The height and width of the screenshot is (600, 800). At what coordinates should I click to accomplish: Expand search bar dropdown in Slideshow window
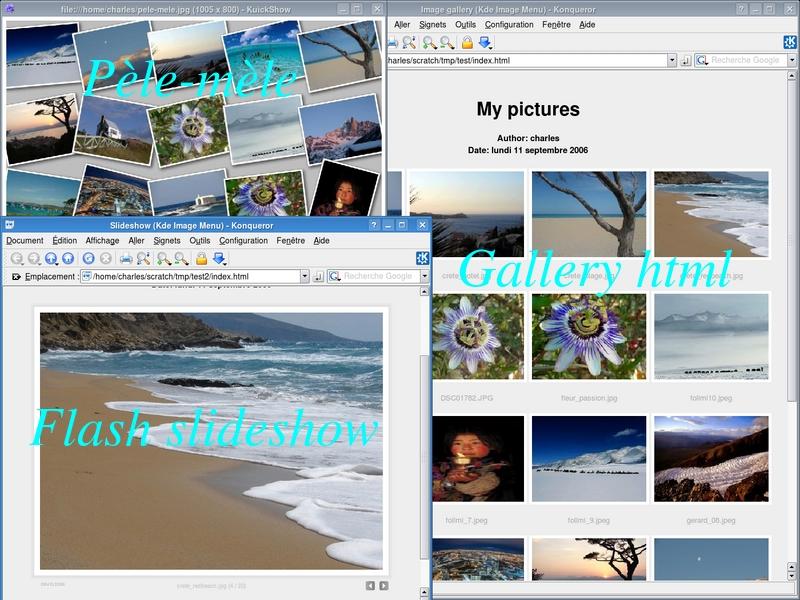pos(424,277)
